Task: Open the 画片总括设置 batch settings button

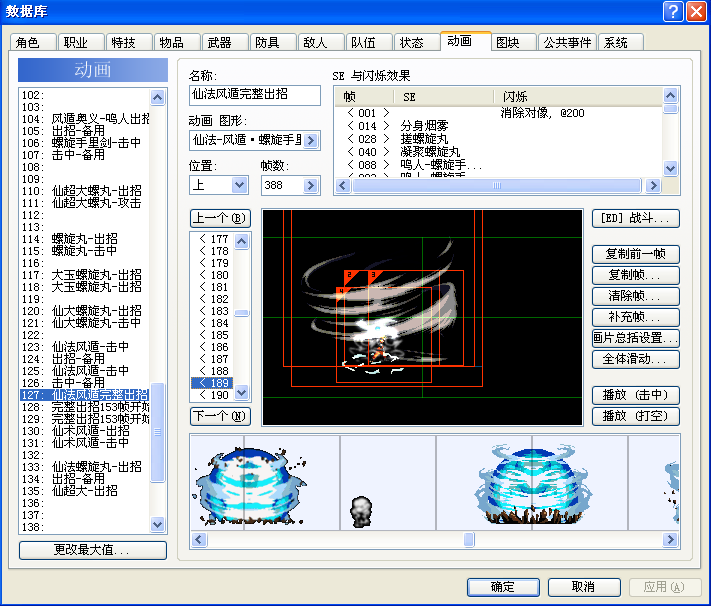Action: point(636,338)
